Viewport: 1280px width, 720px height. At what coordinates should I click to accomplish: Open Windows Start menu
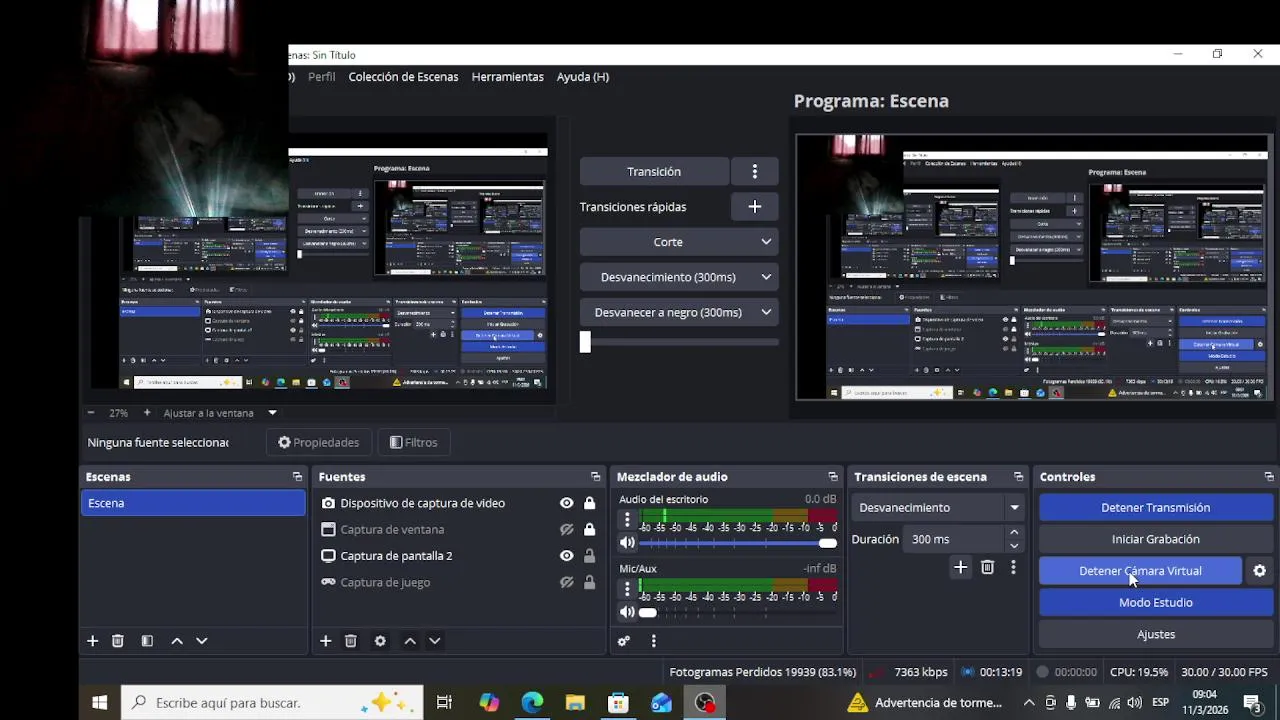coord(100,703)
